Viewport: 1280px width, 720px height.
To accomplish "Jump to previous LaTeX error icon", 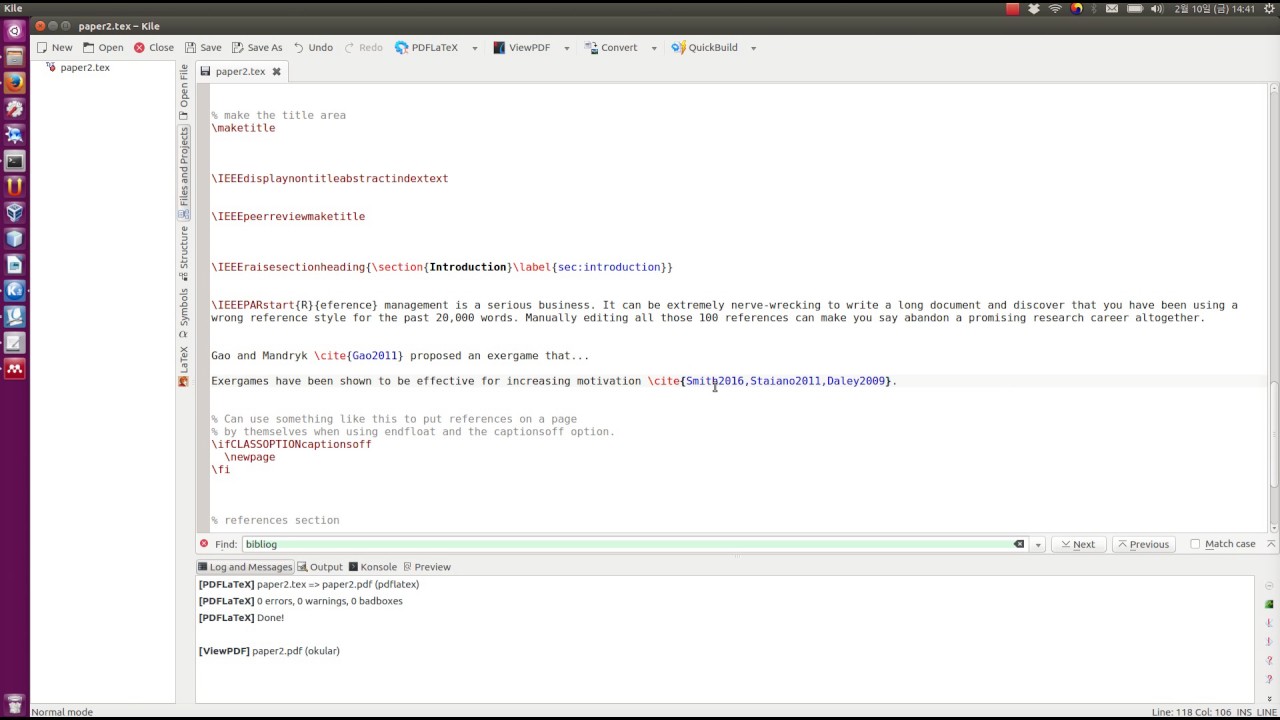I will 1269,623.
